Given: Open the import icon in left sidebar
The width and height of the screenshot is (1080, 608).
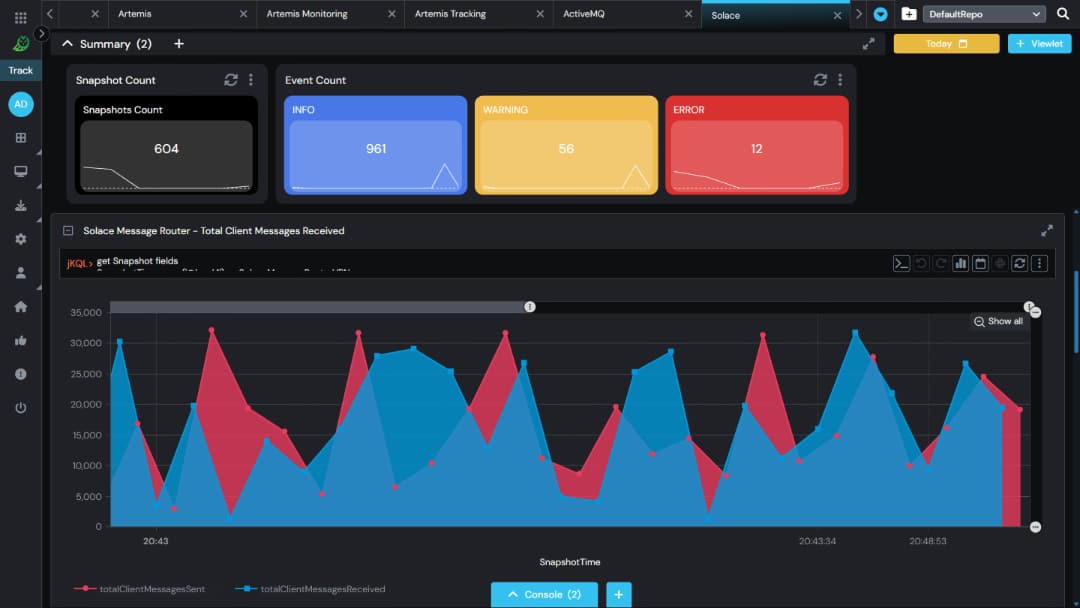Looking at the screenshot, I should (21, 205).
